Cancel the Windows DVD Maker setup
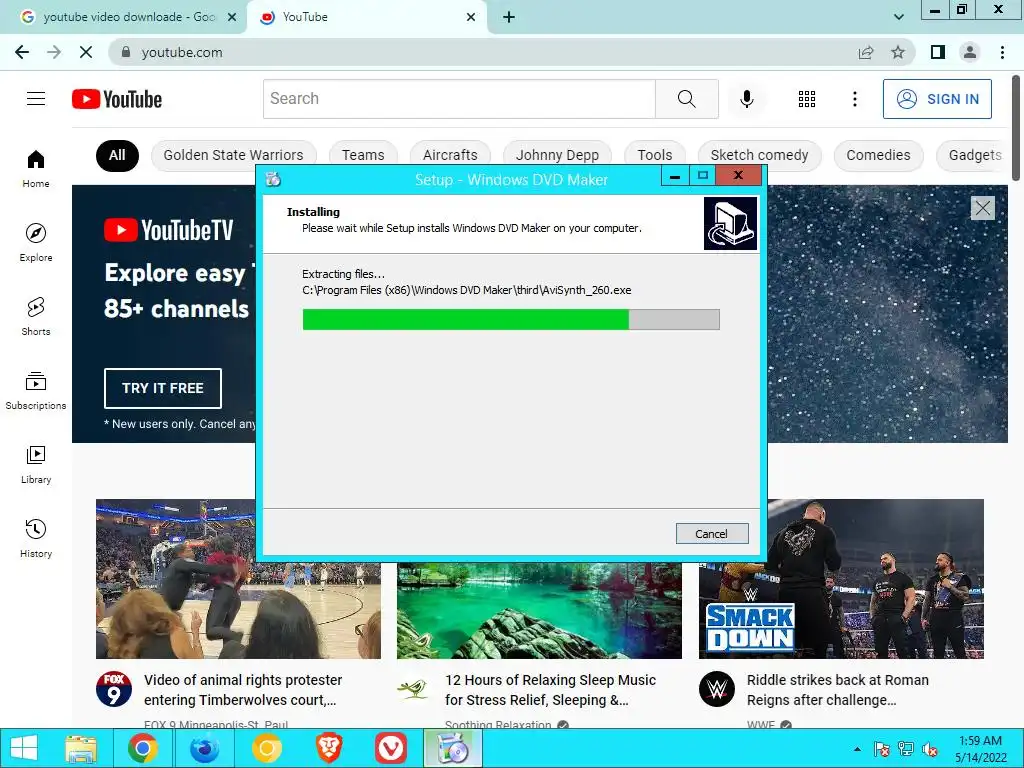1024x768 pixels. click(x=712, y=534)
